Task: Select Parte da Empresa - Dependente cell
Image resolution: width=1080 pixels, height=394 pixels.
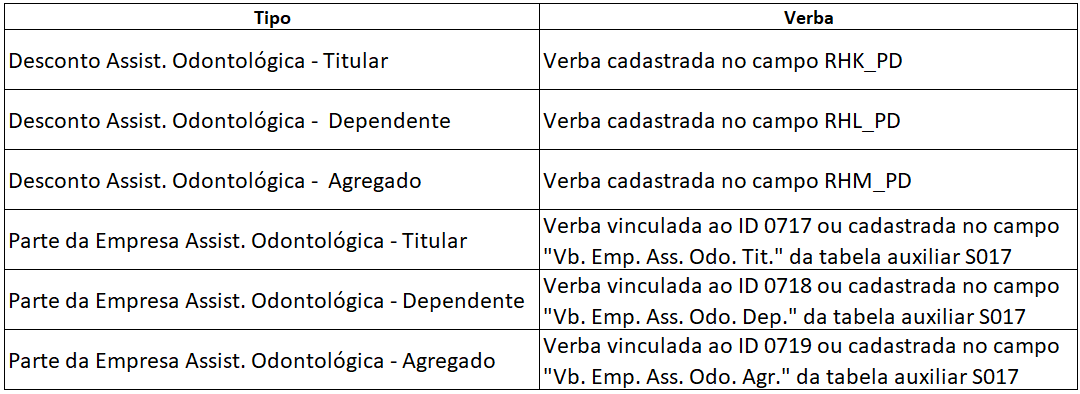Action: [x=272, y=300]
